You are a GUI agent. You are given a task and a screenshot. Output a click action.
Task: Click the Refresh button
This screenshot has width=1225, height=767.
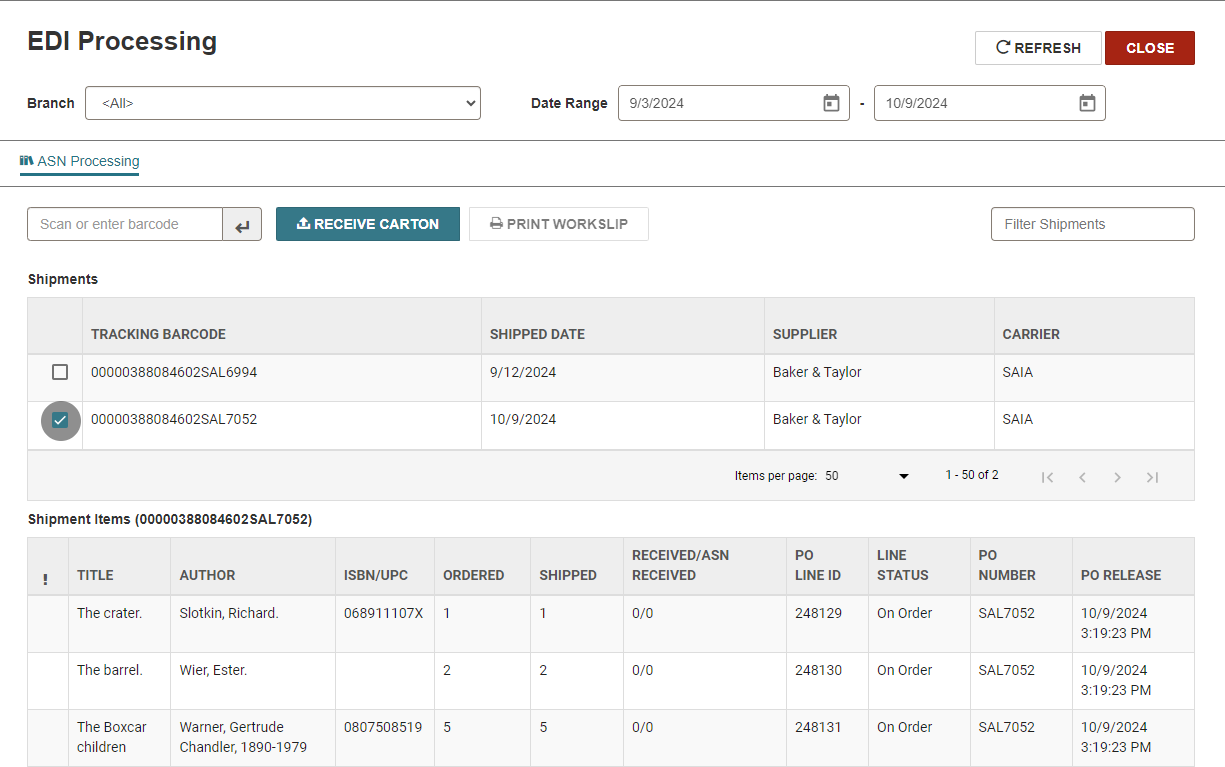pos(1038,48)
